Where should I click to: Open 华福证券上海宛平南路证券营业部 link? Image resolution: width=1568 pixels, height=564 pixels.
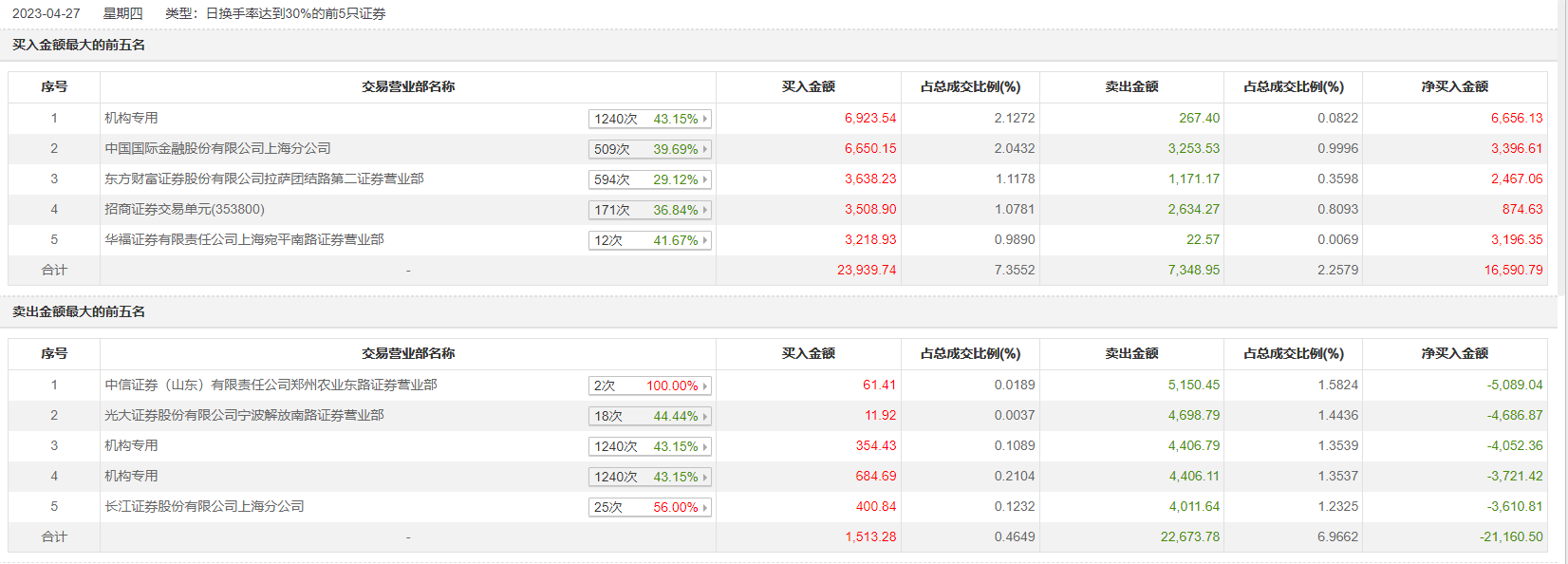(244, 240)
